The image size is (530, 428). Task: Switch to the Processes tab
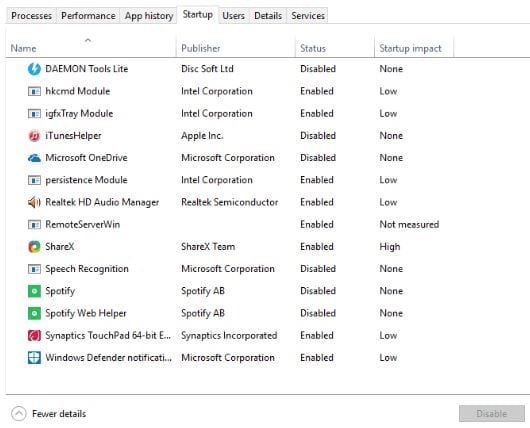point(31,16)
